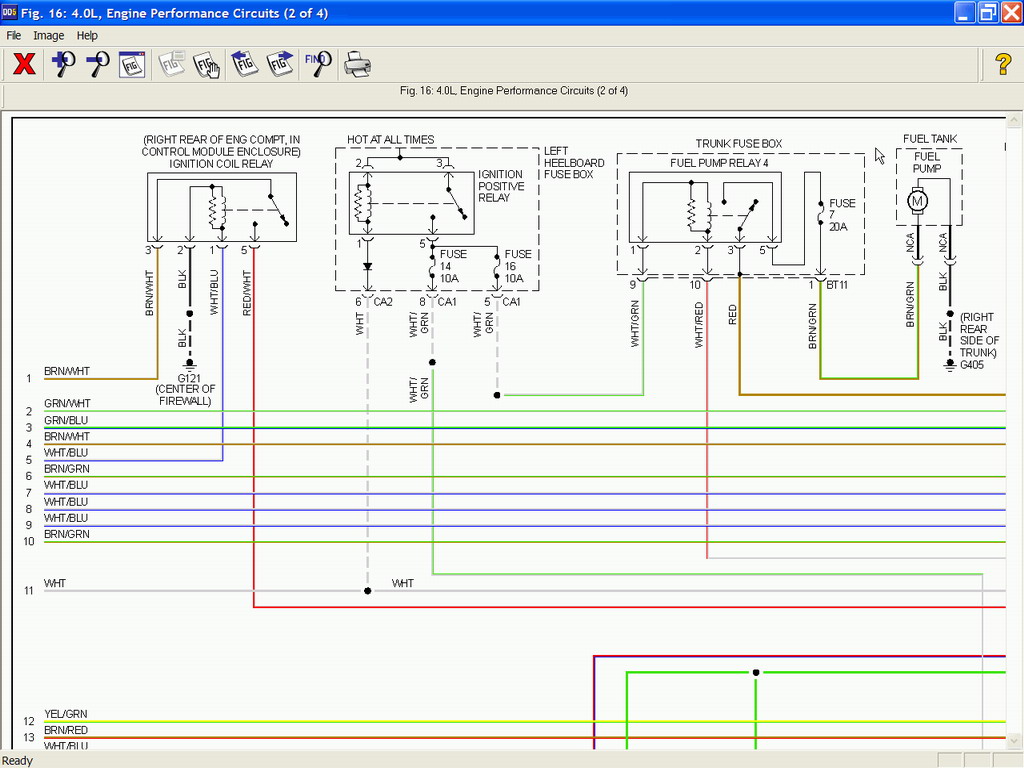The width and height of the screenshot is (1024, 768).
Task: Go to the next figure
Action: (280, 64)
